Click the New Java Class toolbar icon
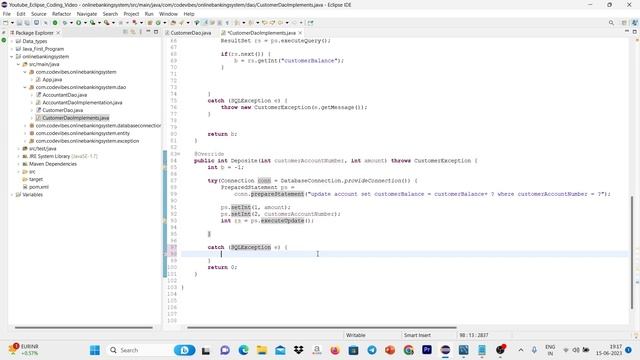This screenshot has width=640, height=360. pos(158,23)
